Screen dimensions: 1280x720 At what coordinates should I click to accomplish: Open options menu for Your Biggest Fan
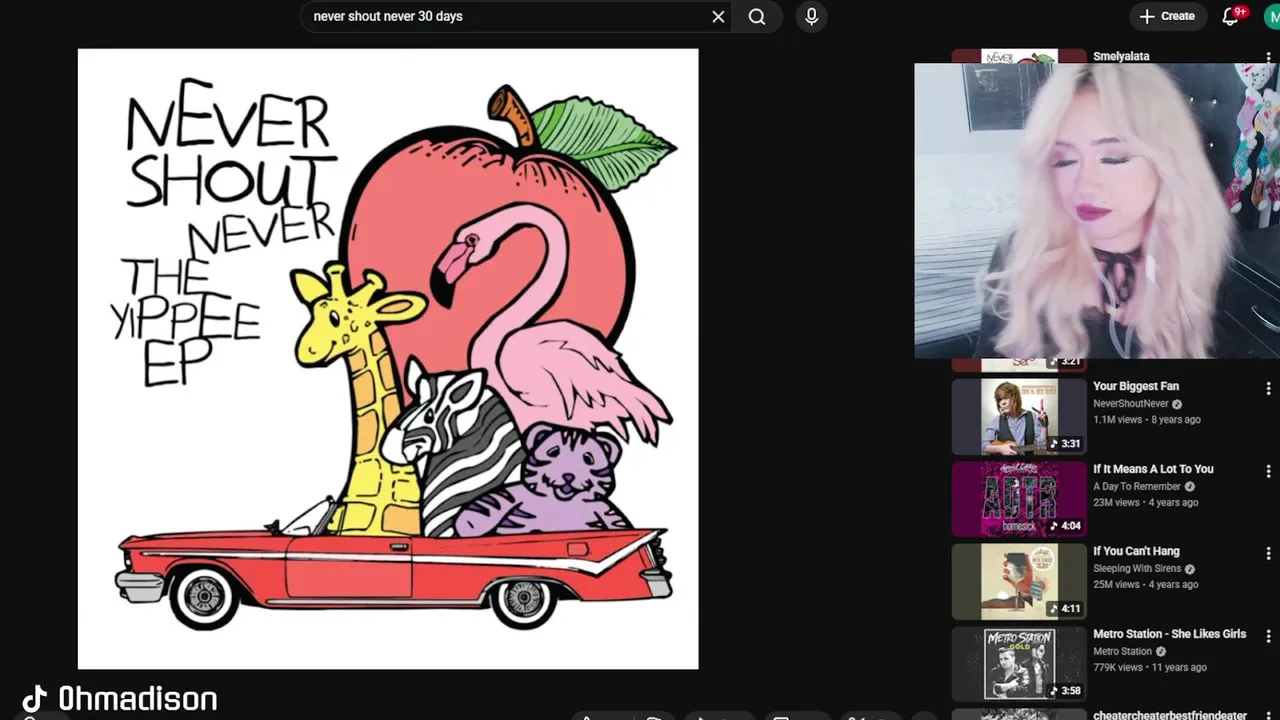pos(1268,388)
